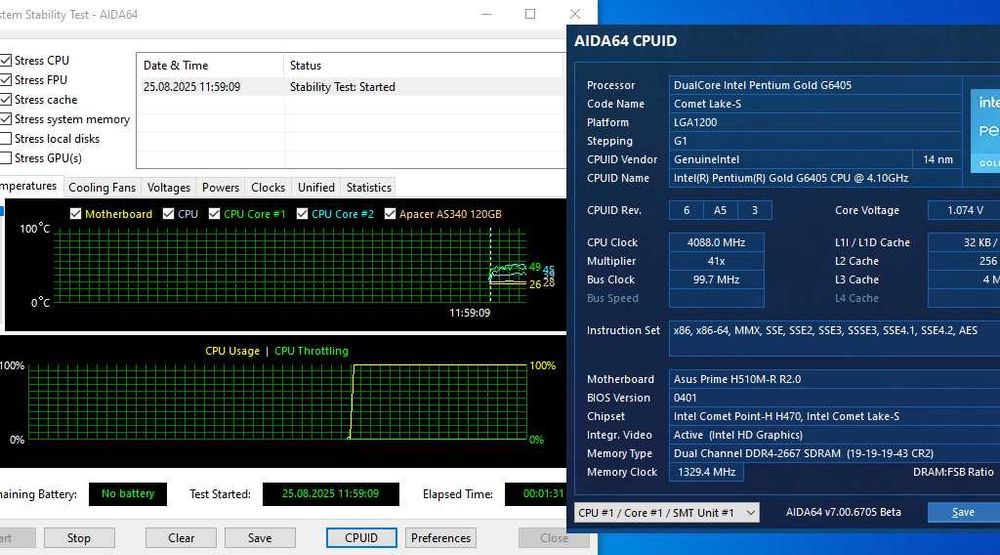Uncheck the Stress cache option
This screenshot has width=1000, height=555.
coord(6,100)
